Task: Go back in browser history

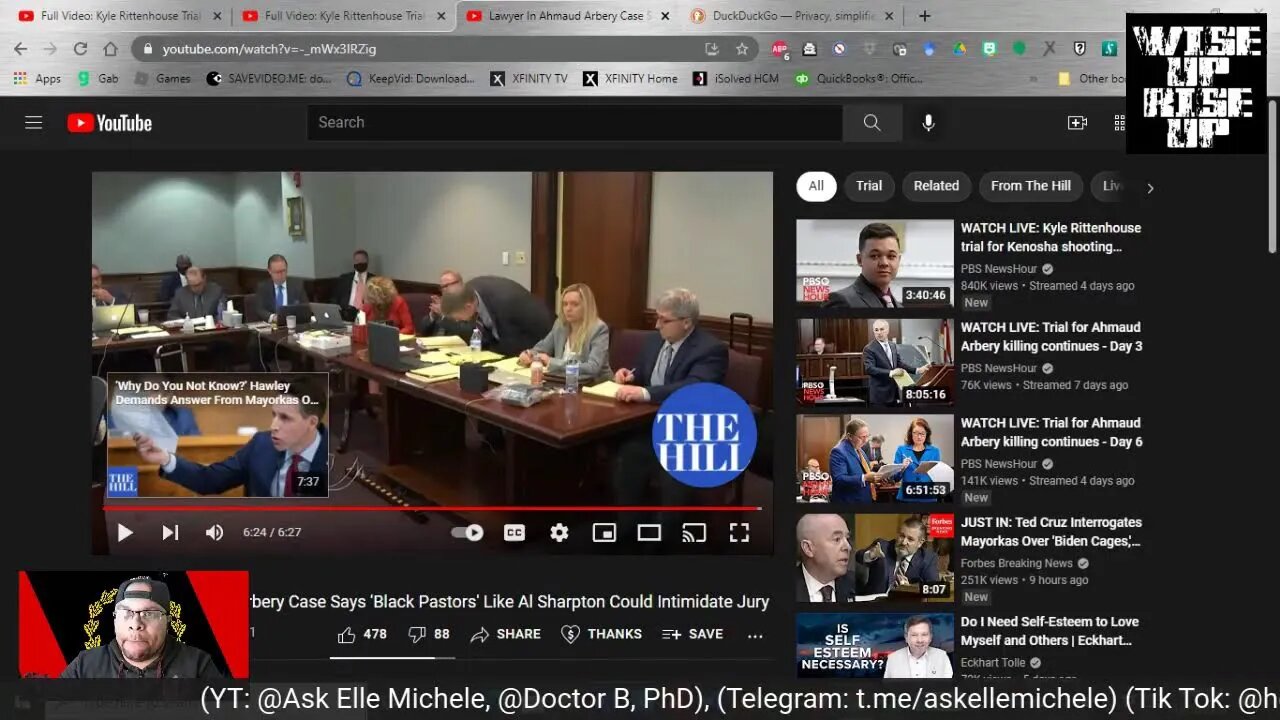Action: tap(20, 48)
